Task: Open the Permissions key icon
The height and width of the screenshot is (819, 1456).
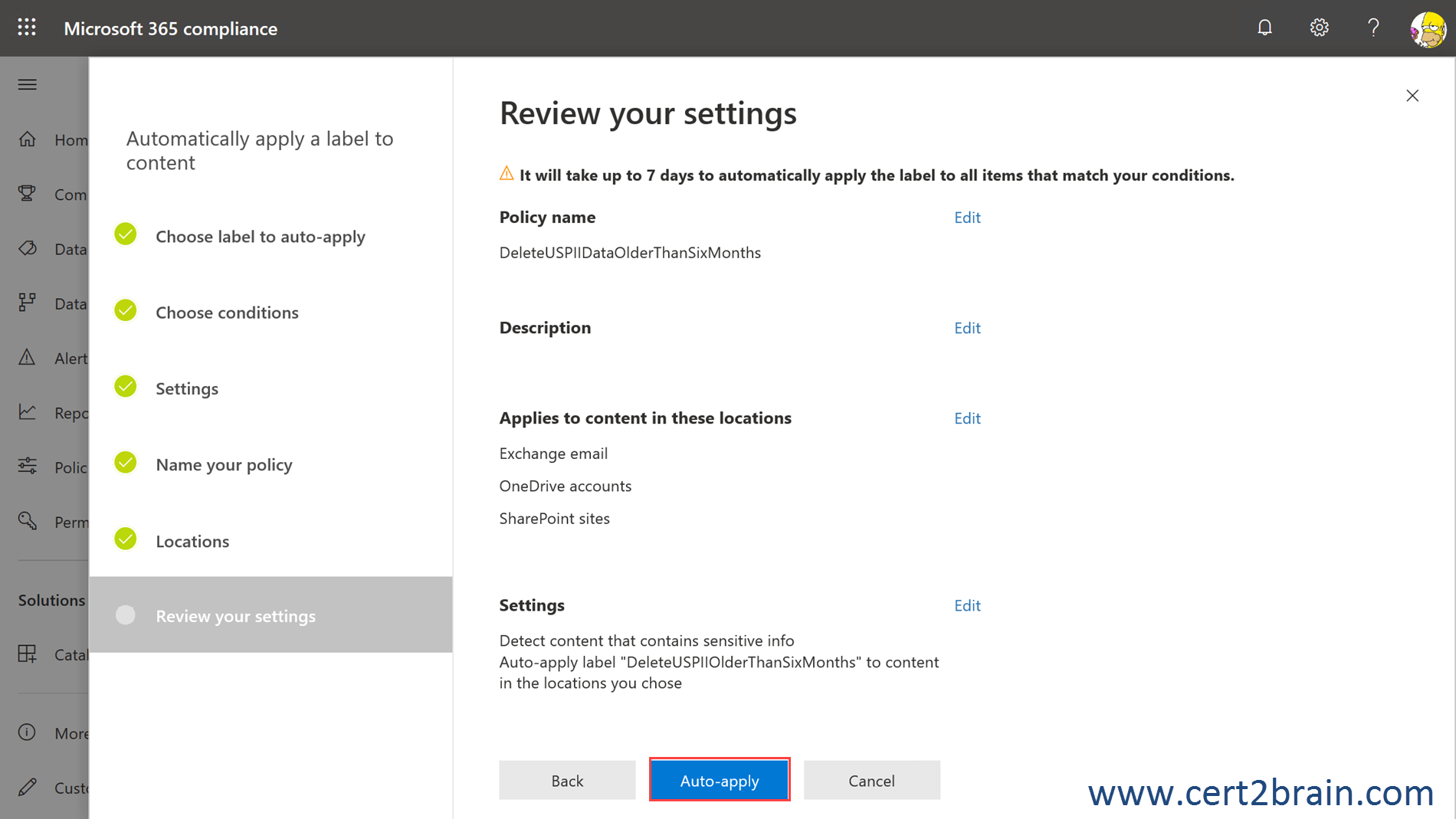Action: point(28,521)
